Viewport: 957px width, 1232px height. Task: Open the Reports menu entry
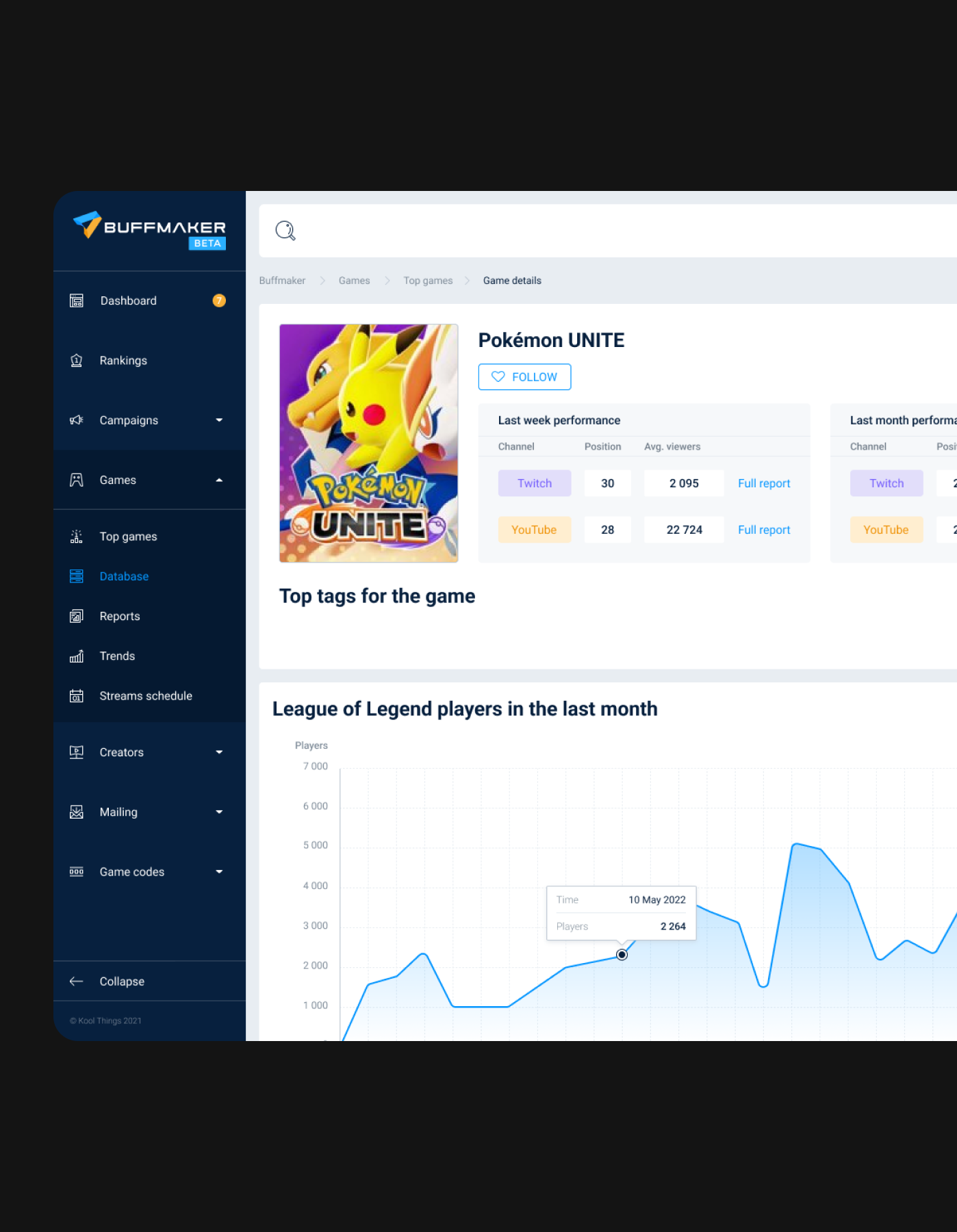click(149, 616)
